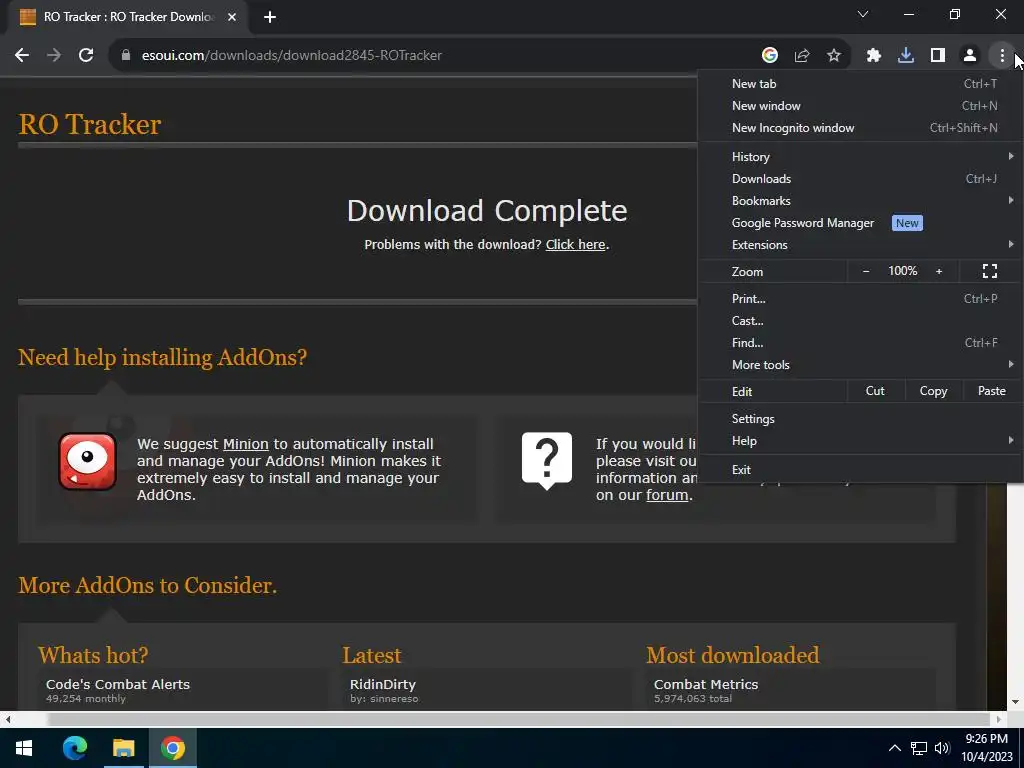Open Google Password Manager

pyautogui.click(x=861, y=223)
